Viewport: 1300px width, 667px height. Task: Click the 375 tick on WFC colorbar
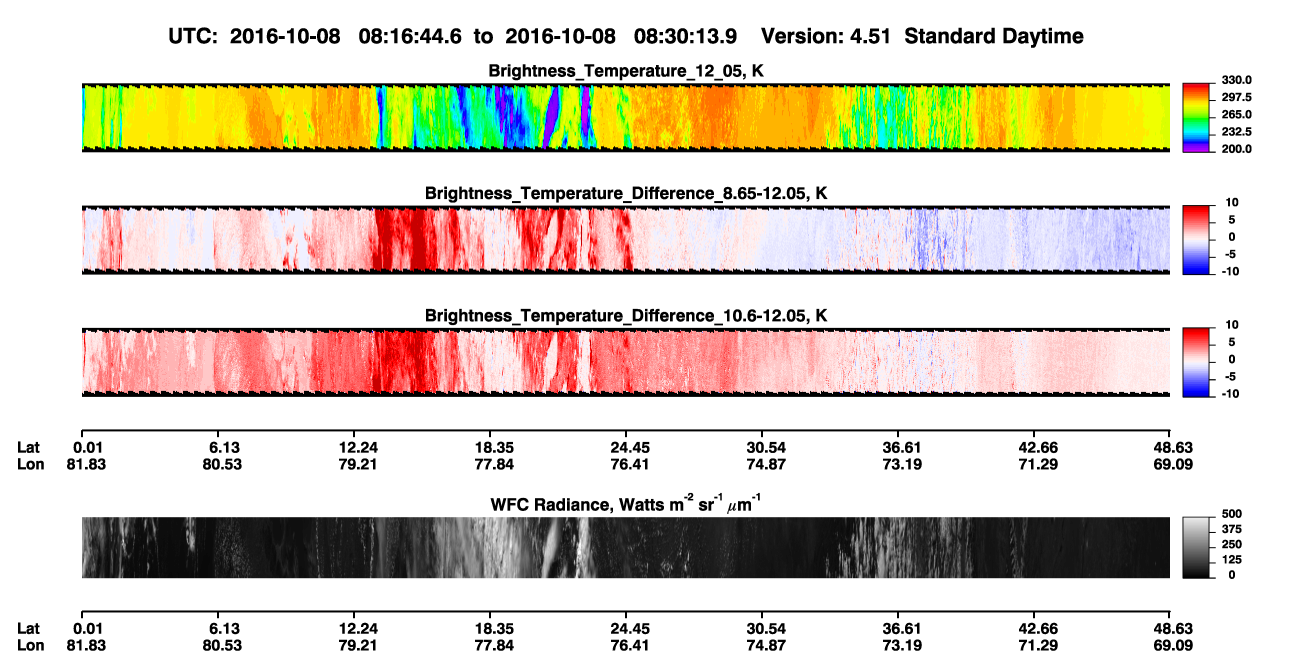pyautogui.click(x=1230, y=529)
